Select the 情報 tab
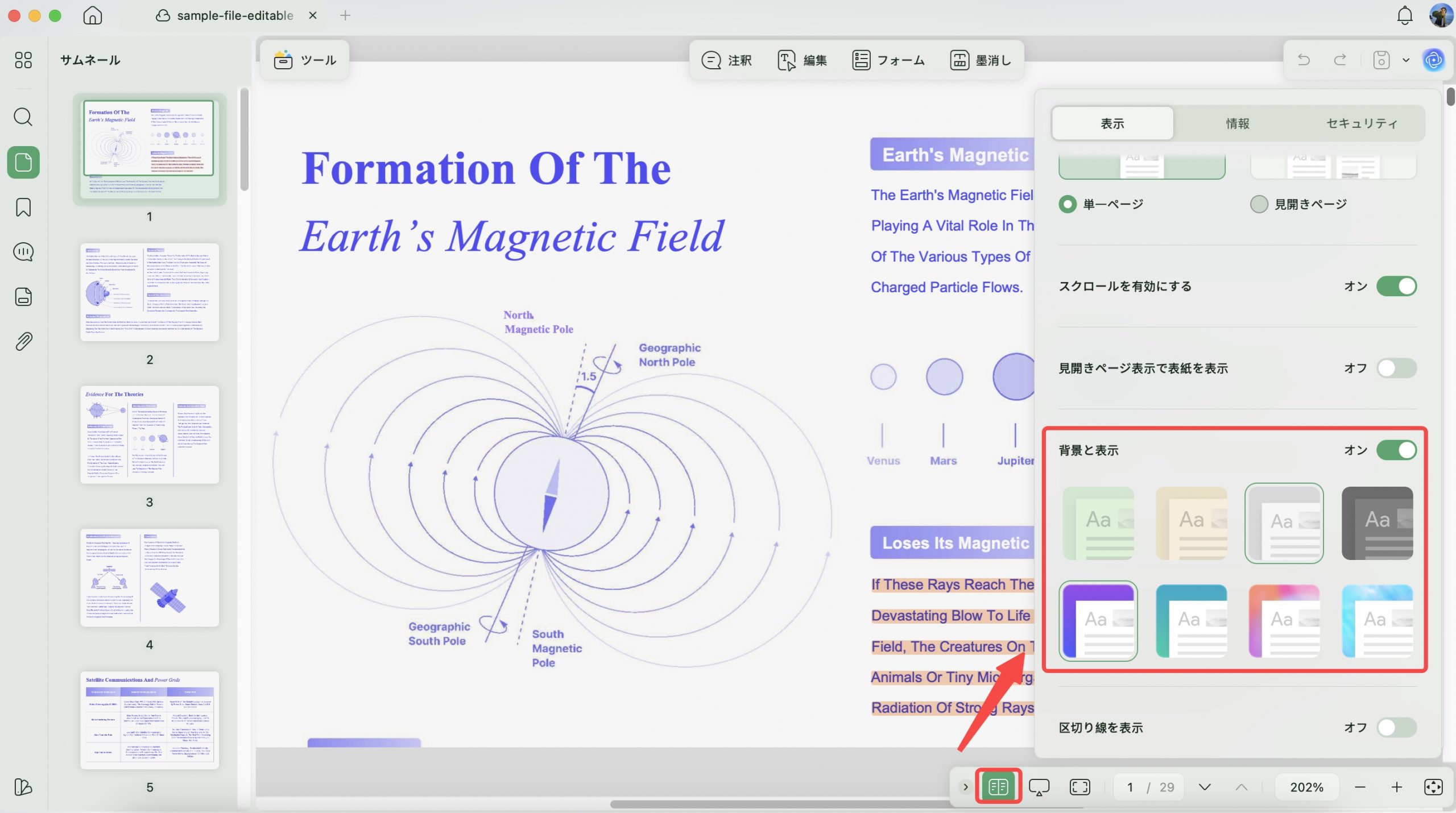 [x=1238, y=123]
